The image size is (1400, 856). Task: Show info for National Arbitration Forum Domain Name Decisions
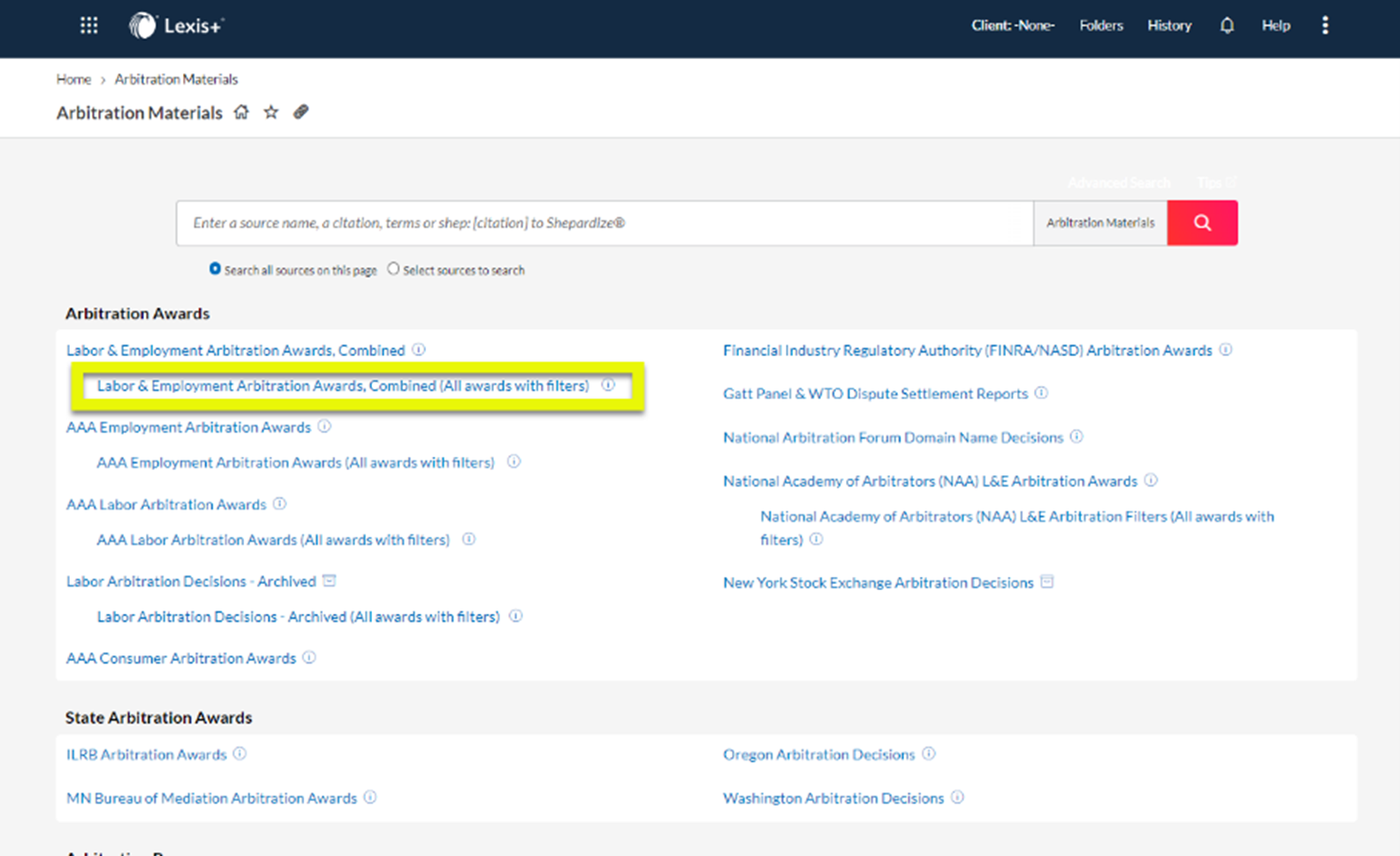click(x=1077, y=436)
